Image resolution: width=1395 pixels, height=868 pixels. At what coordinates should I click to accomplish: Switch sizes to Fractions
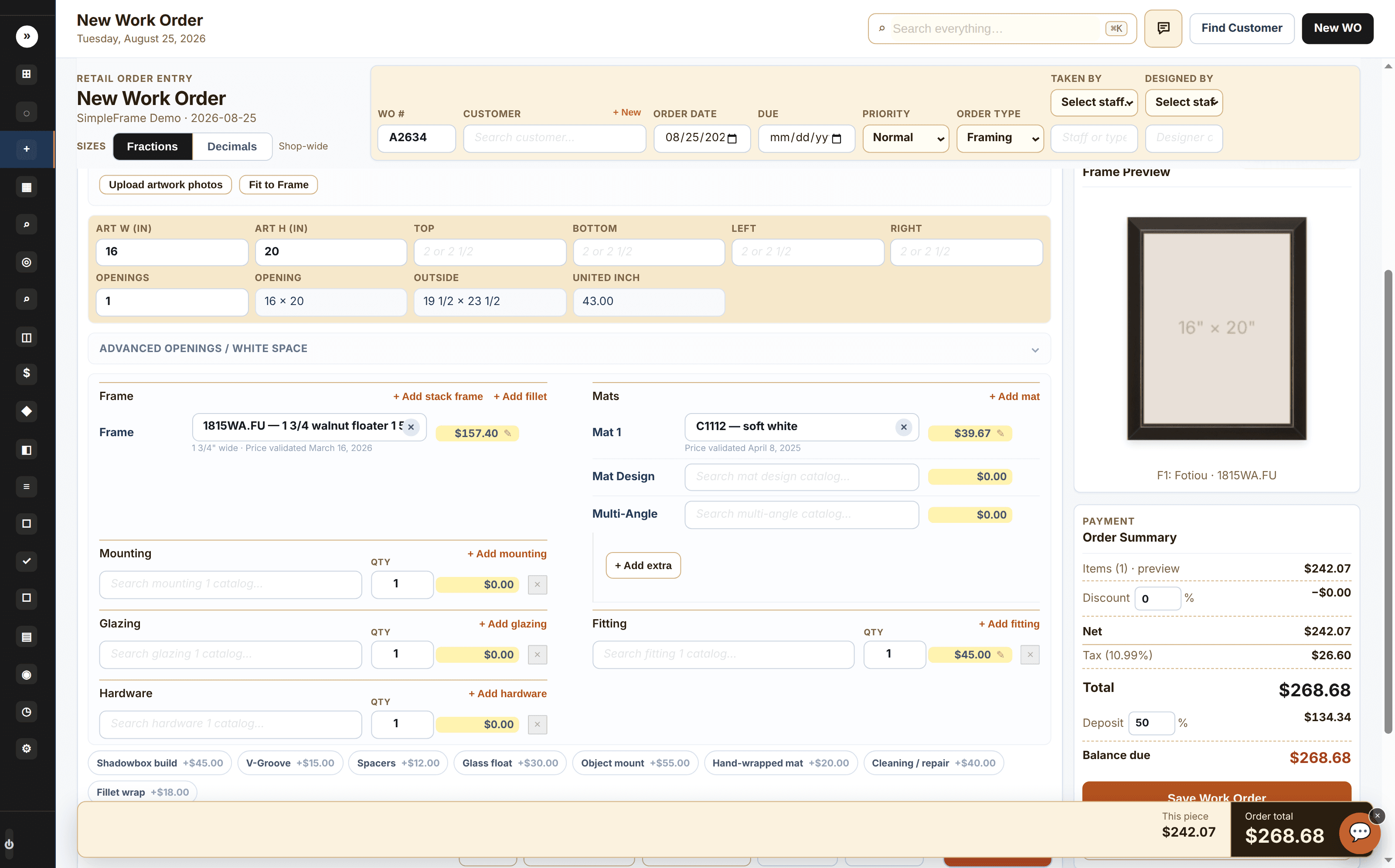click(152, 146)
